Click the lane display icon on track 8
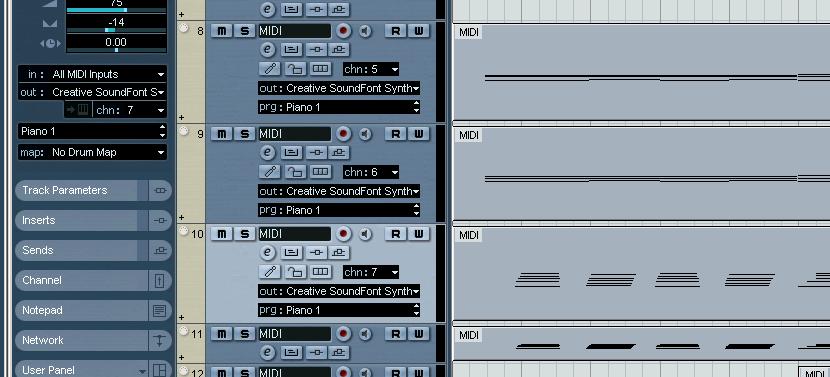830x377 pixels. 320,69
